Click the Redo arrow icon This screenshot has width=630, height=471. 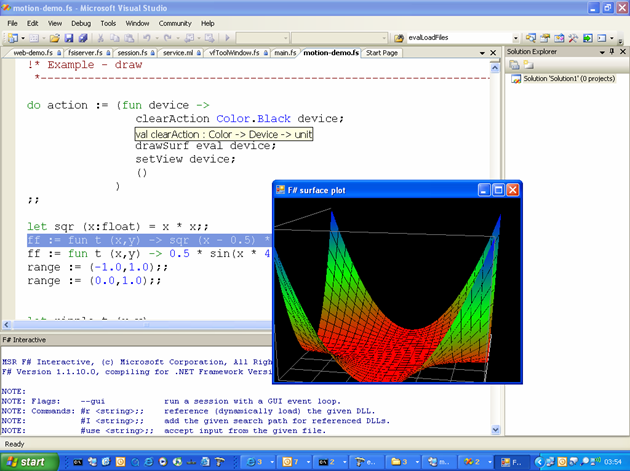168,38
